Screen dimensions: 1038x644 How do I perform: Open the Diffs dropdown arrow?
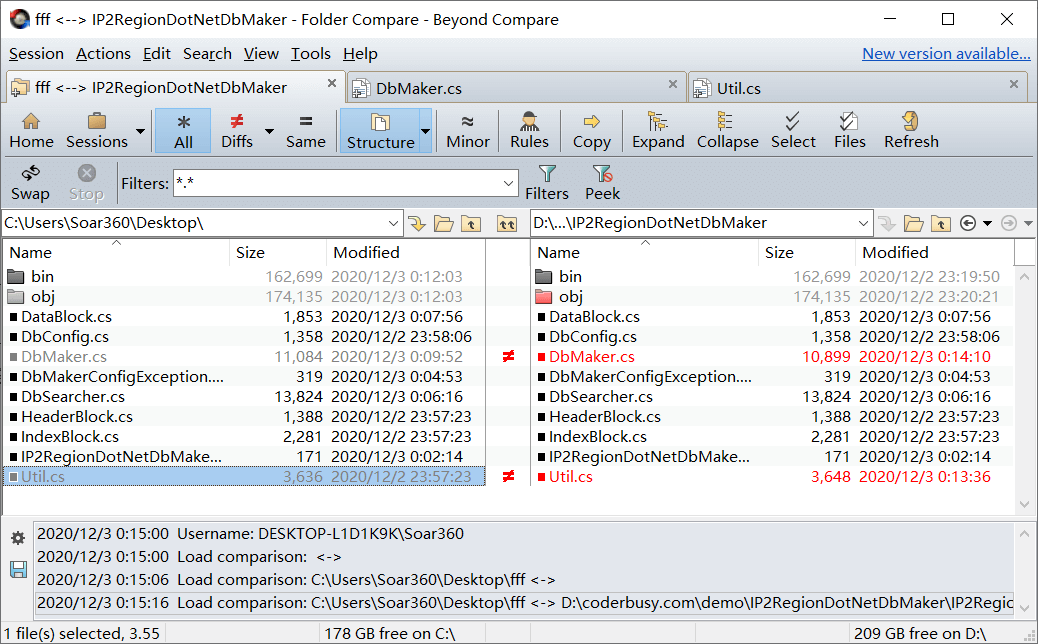tap(269, 131)
